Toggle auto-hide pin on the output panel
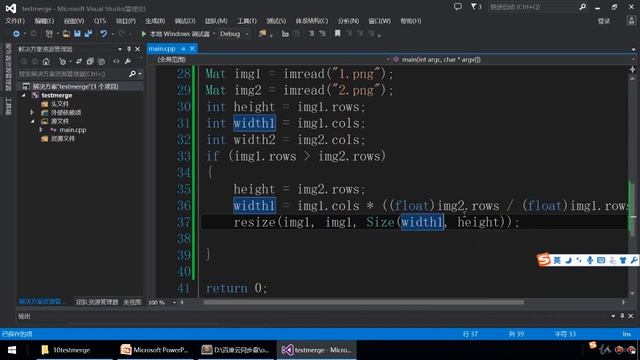The image size is (640, 360). [x=622, y=316]
